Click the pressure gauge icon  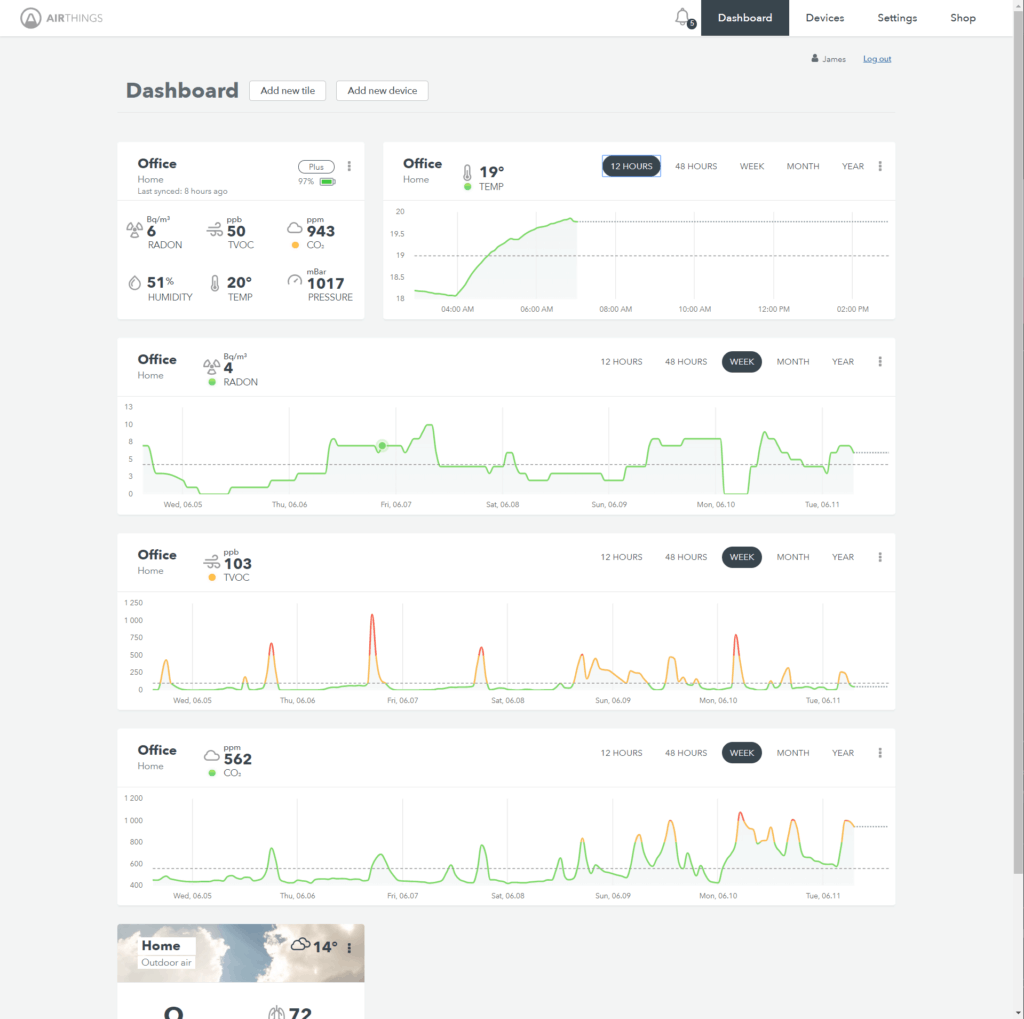pos(294,281)
